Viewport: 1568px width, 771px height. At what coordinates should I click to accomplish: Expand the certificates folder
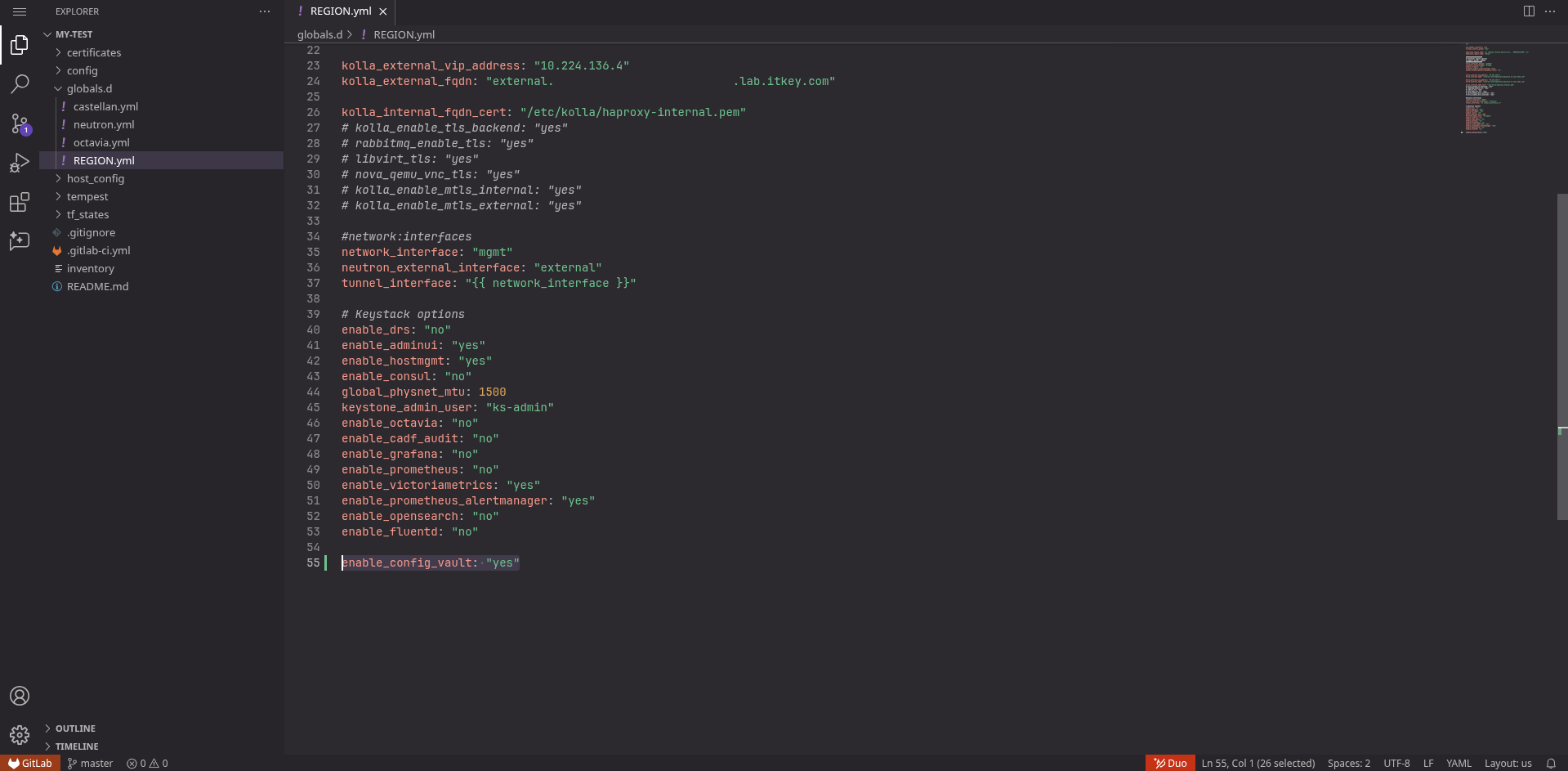[x=93, y=52]
